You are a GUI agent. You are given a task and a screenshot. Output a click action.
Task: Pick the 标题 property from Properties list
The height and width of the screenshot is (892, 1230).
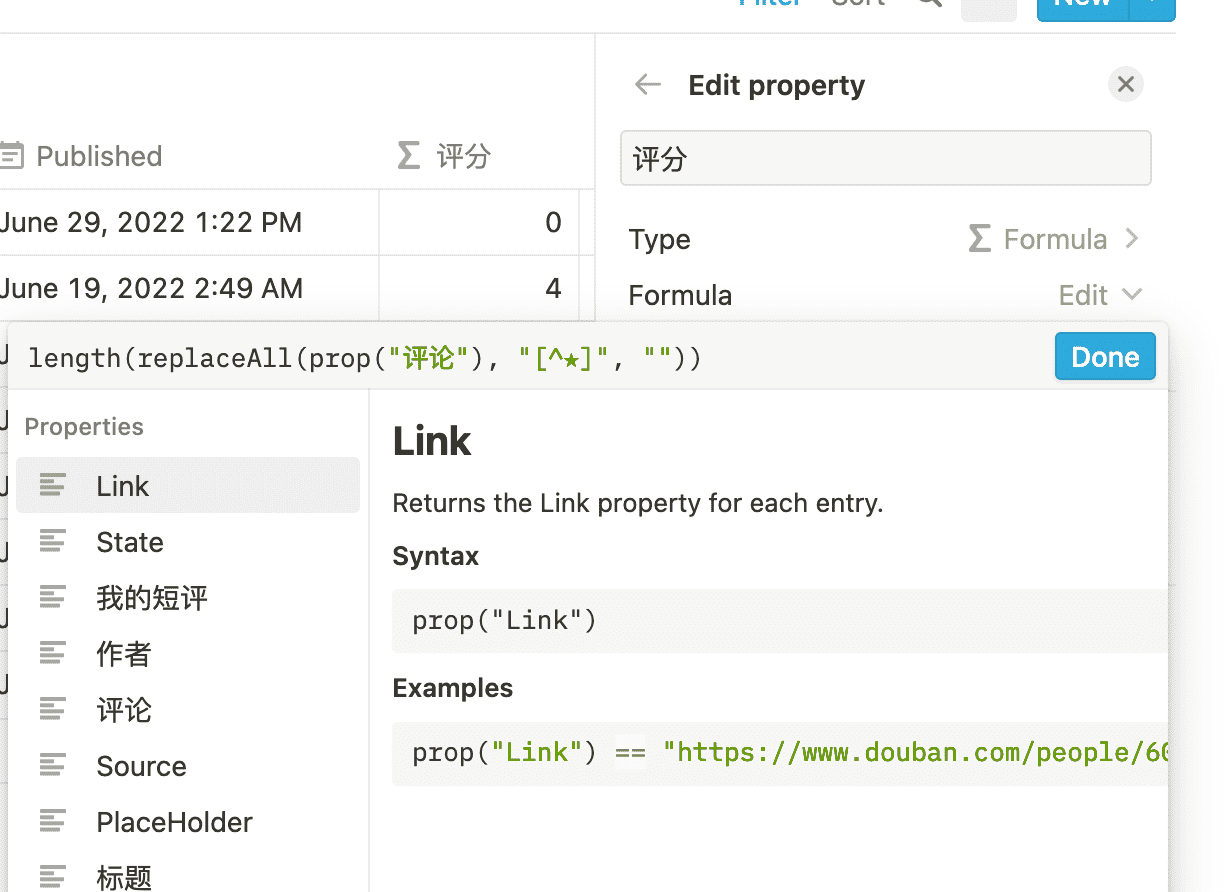[124, 877]
